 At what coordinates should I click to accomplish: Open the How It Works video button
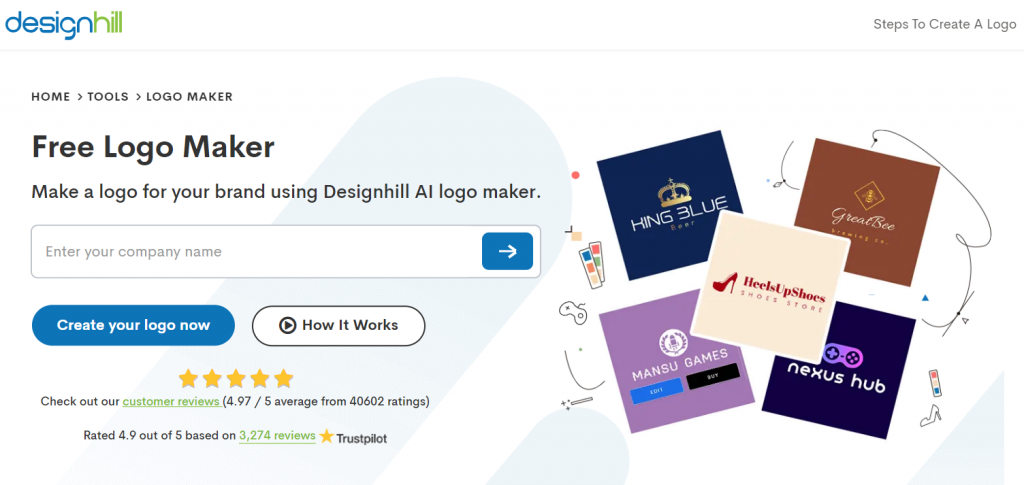coord(338,325)
